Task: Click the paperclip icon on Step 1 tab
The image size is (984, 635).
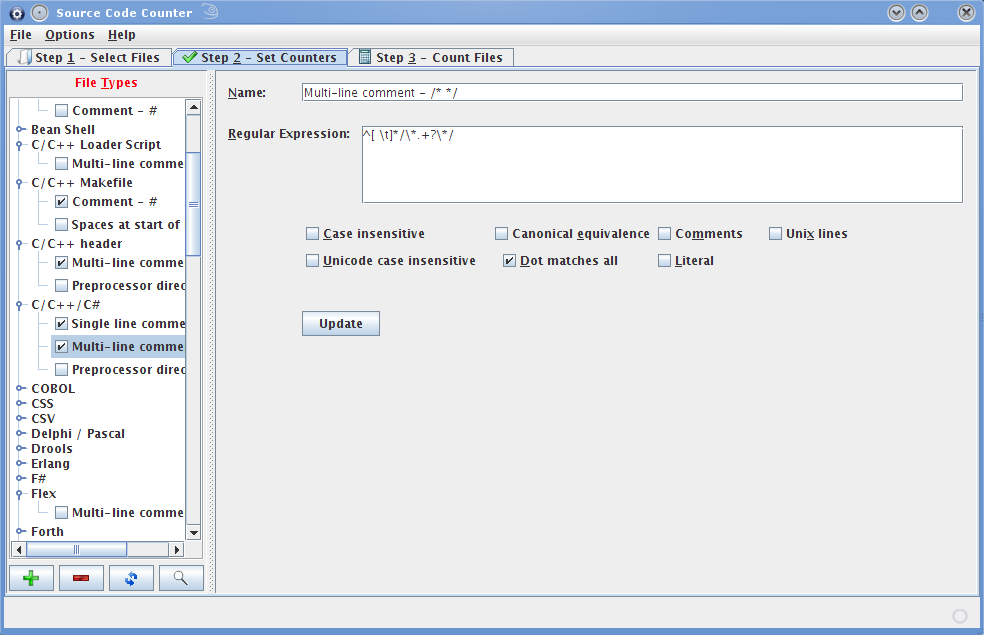Action: (24, 57)
